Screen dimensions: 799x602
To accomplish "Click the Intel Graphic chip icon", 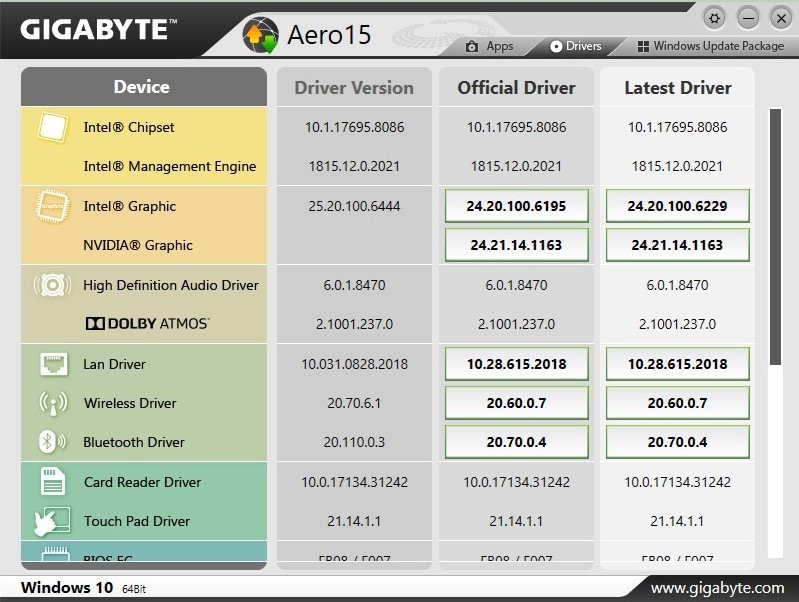I will (x=52, y=206).
